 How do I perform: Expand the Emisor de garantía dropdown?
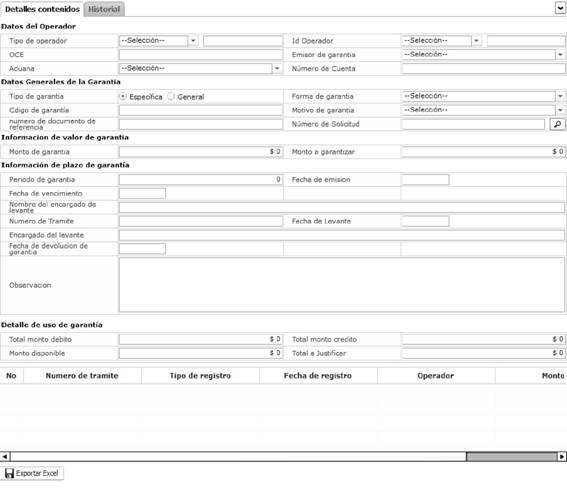pos(483,55)
